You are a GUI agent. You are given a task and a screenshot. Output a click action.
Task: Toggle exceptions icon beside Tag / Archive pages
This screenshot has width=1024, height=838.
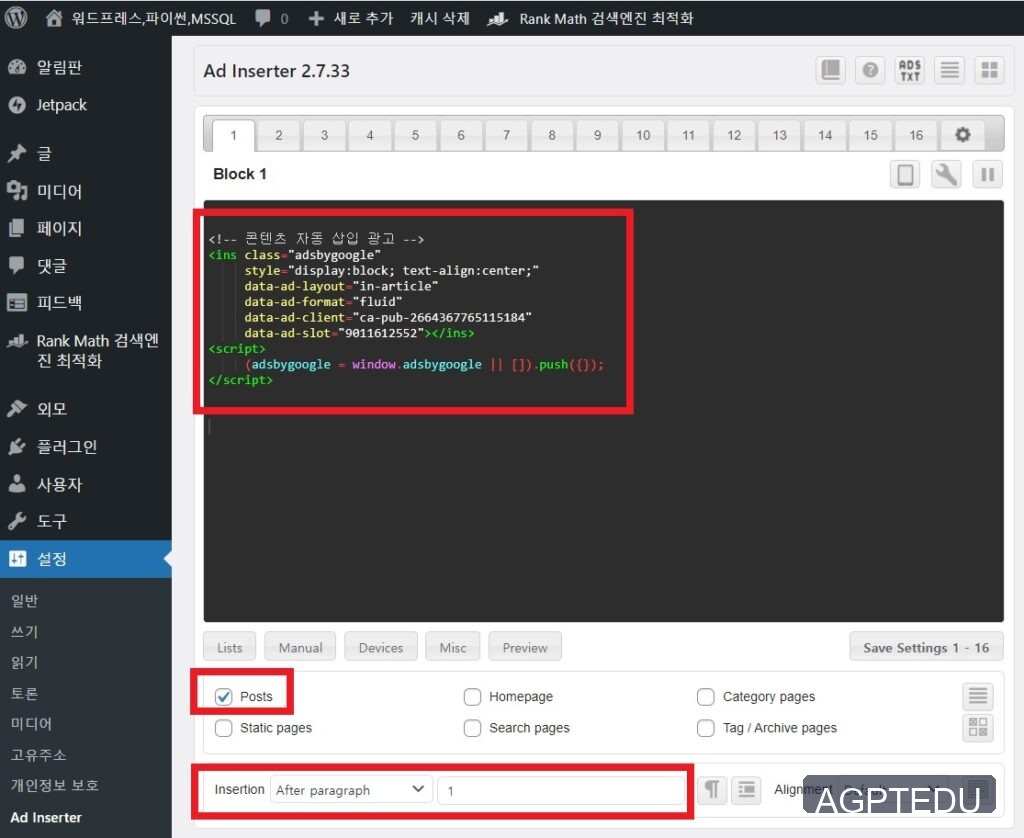coord(978,728)
